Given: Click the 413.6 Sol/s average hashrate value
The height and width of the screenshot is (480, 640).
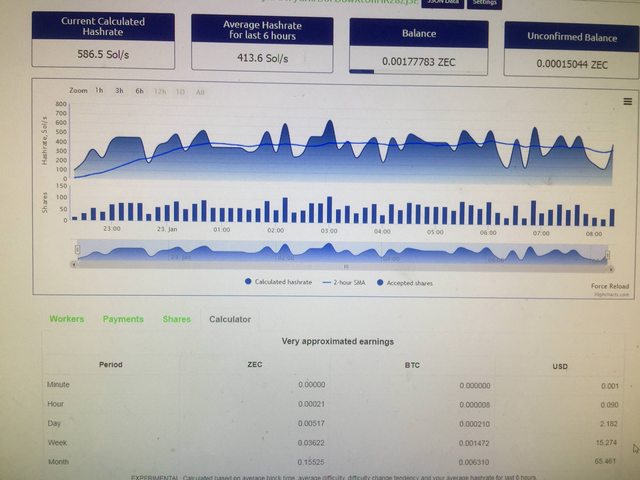Looking at the screenshot, I should click(x=262, y=58).
